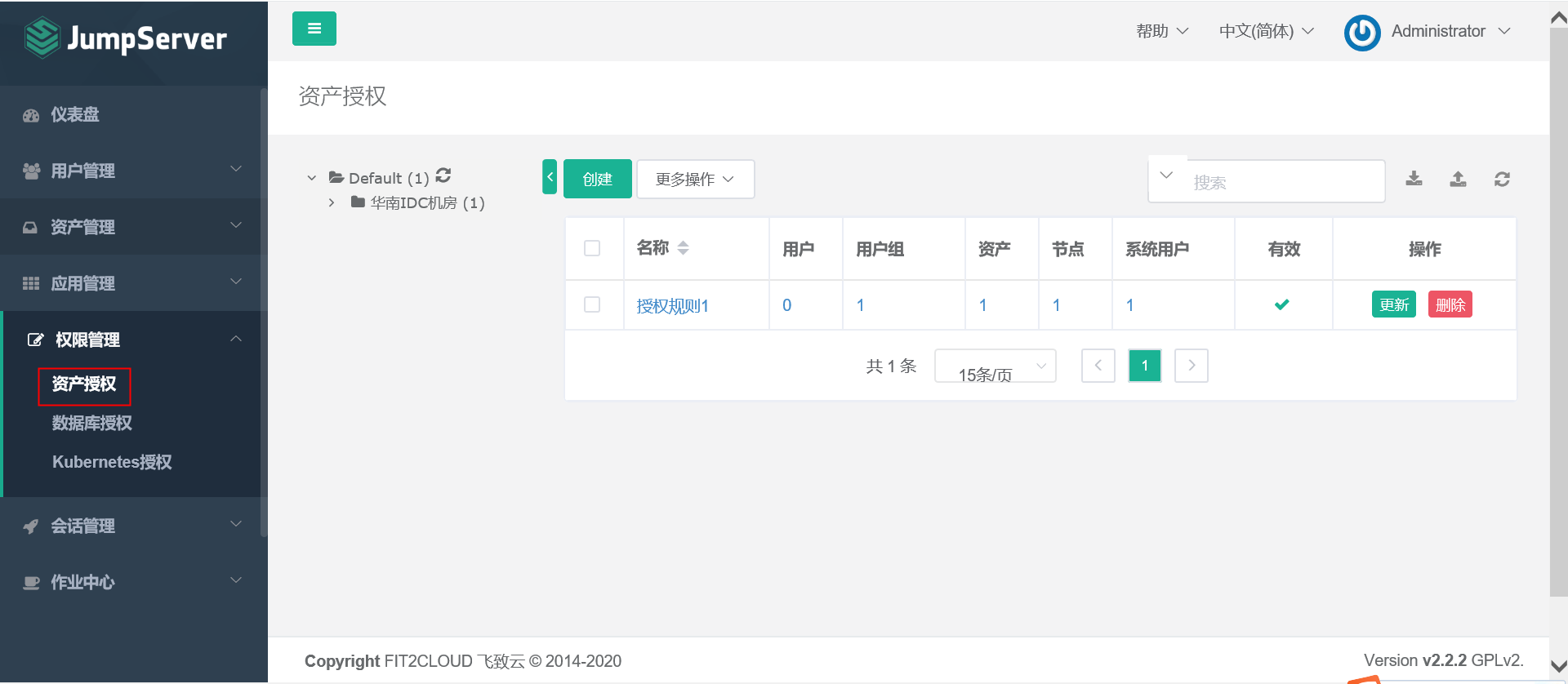Open the 中文(简体) language menu
This screenshot has width=1568, height=684.
click(1266, 31)
